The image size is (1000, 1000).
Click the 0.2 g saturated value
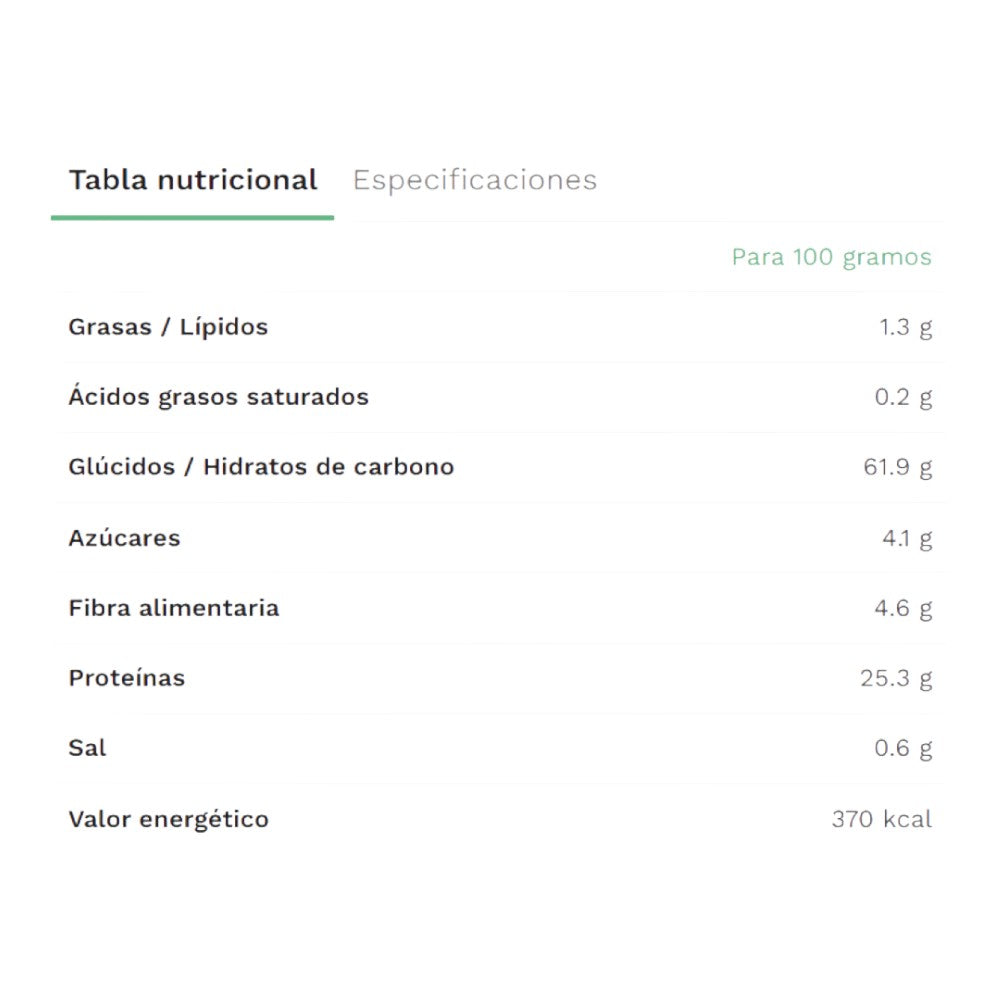tap(903, 397)
